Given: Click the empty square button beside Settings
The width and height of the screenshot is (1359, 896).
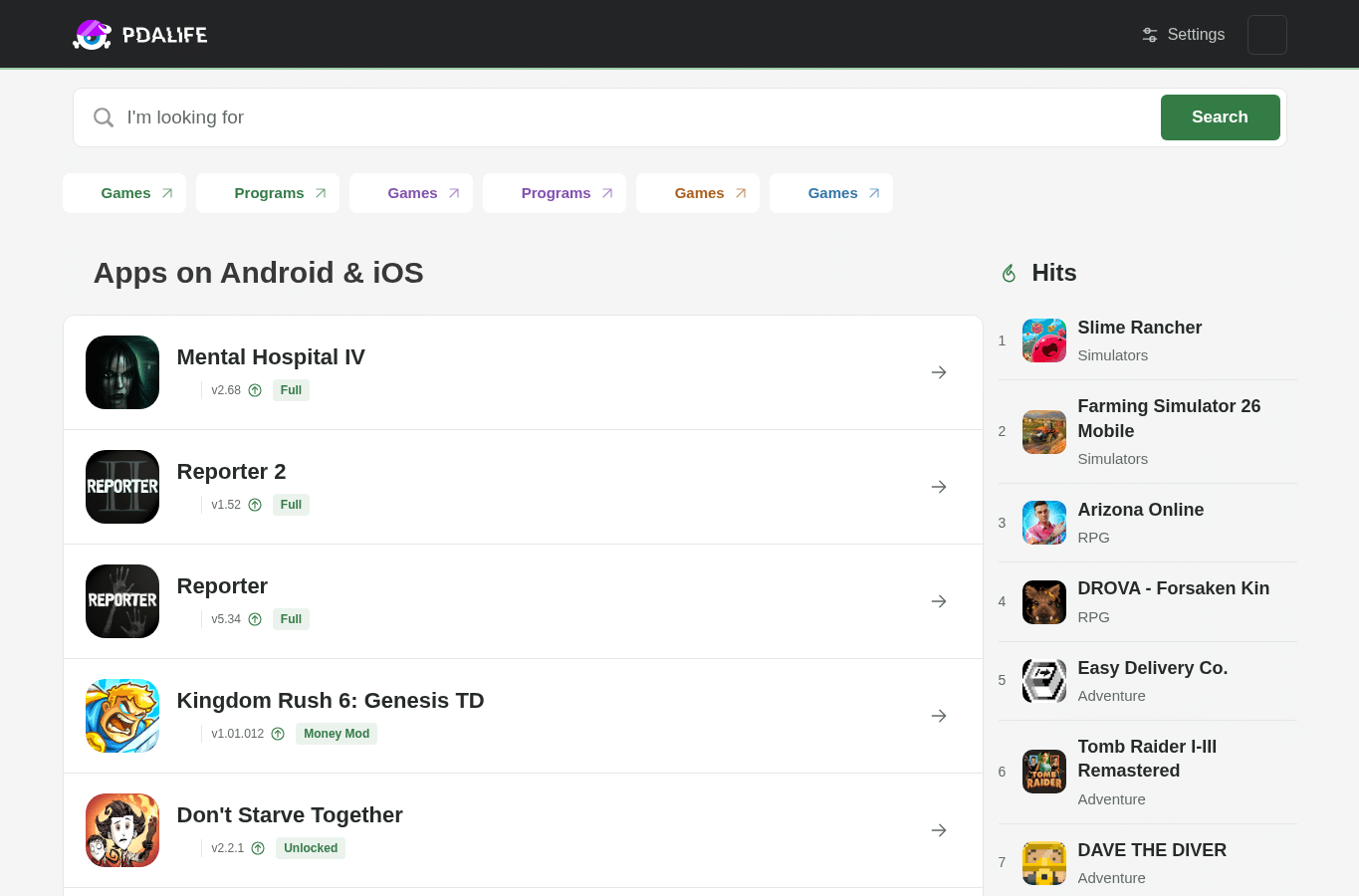Looking at the screenshot, I should (x=1266, y=35).
